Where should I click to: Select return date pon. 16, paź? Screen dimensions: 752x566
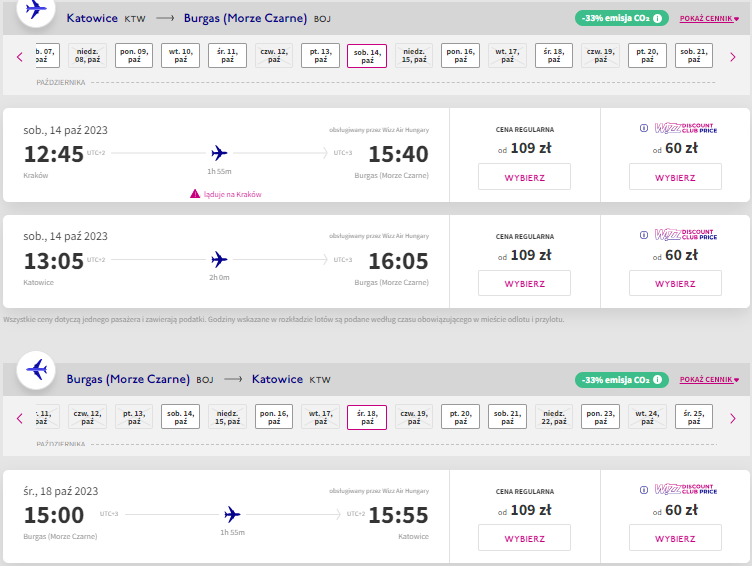click(274, 416)
